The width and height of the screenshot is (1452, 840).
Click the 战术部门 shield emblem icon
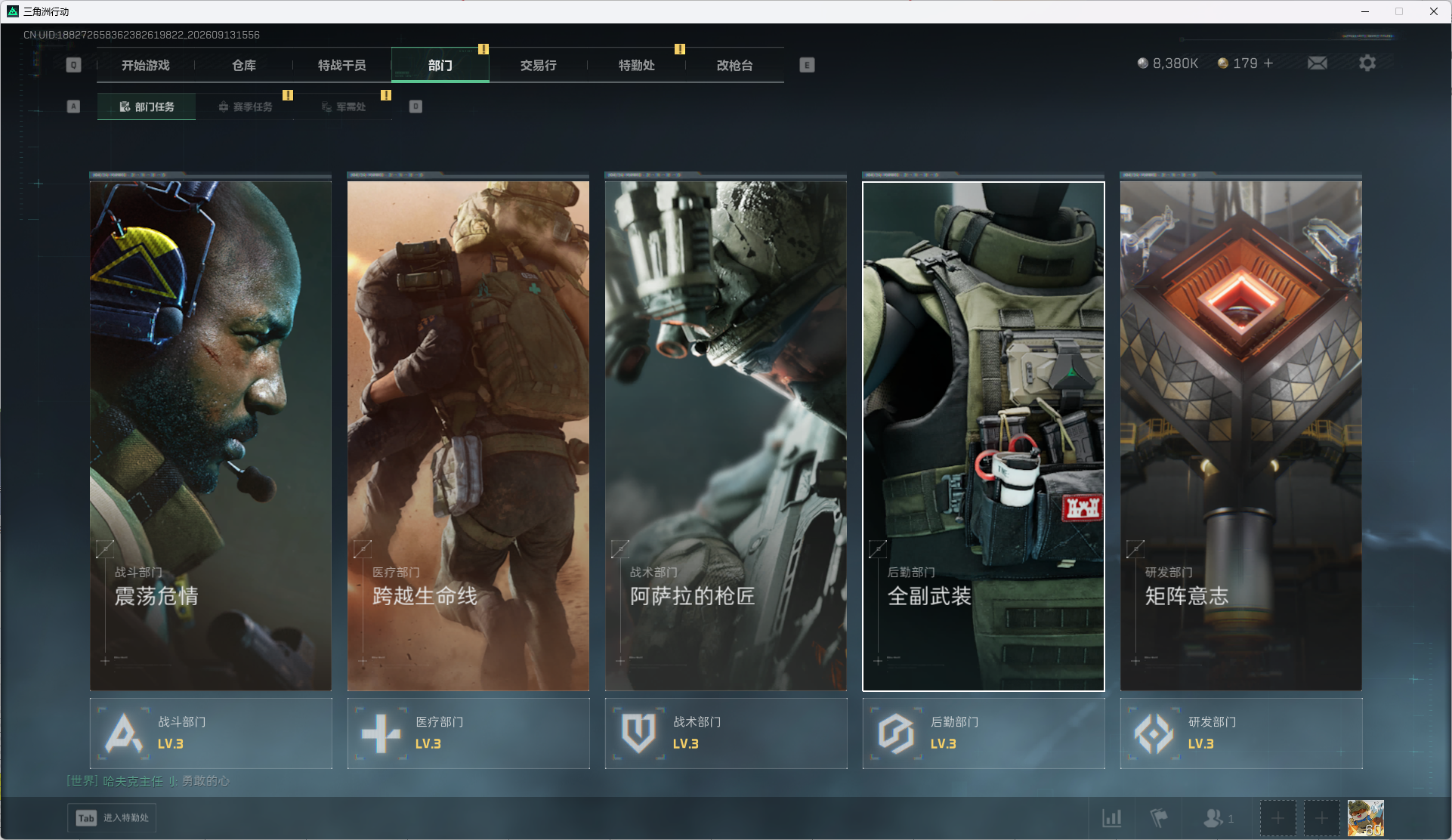(x=638, y=733)
